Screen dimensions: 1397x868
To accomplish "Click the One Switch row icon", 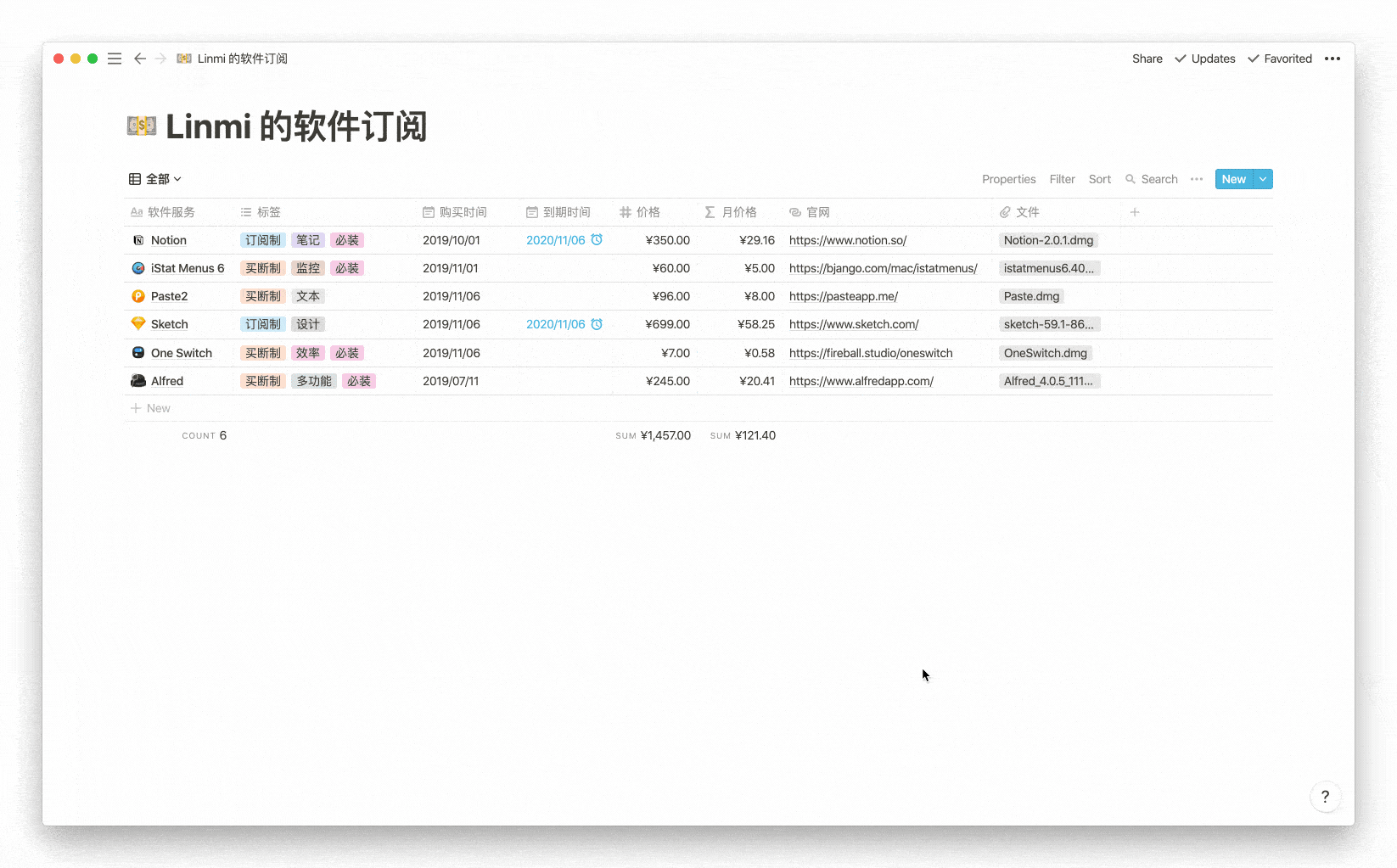I will pos(138,352).
